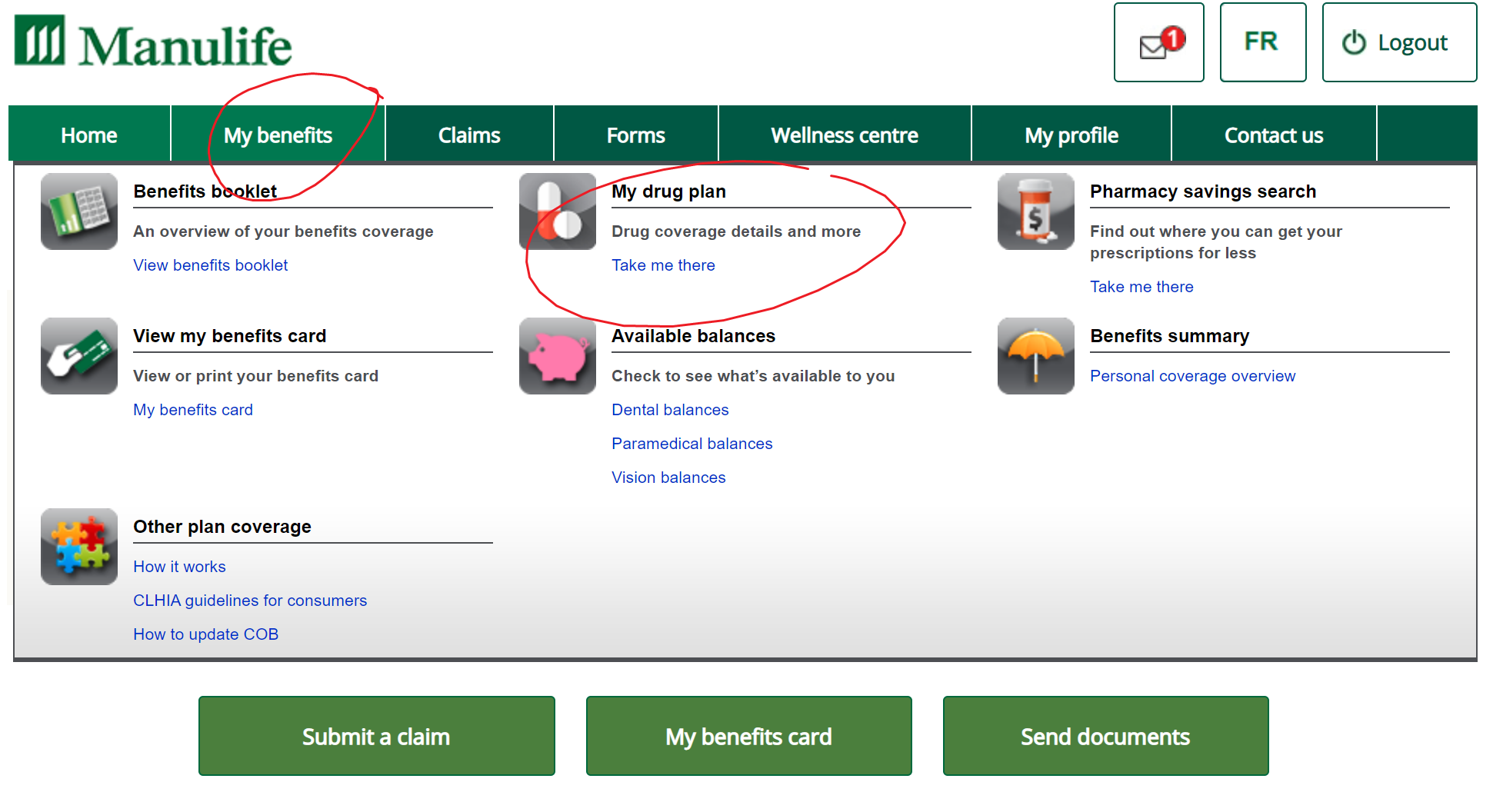
Task: Open the Claims menu tab
Action: [469, 135]
